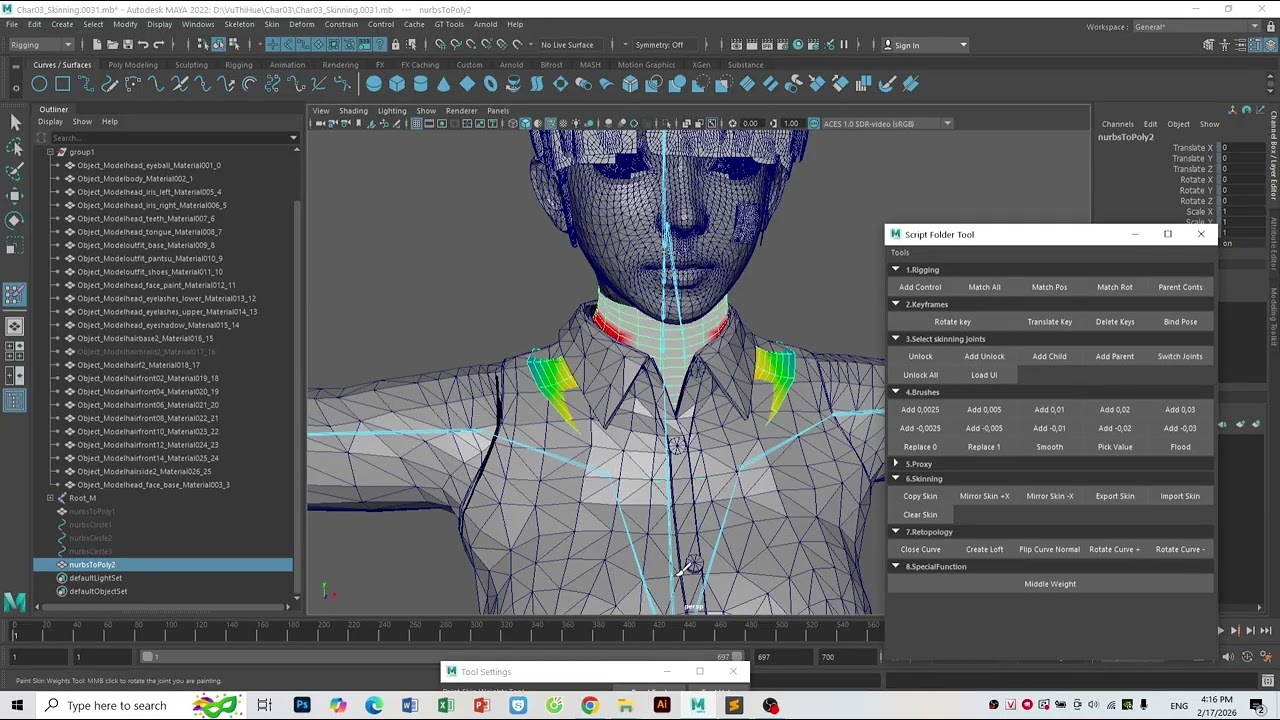This screenshot has width=1280, height=720.
Task: Create a polygon cube from the shelf
Action: coord(397,84)
